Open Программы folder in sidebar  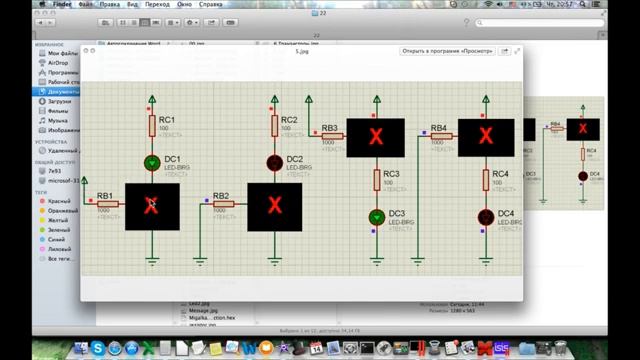58,72
